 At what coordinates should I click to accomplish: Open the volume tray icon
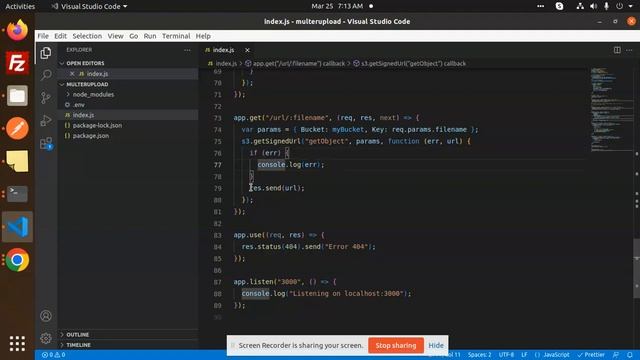pyautogui.click(x=593, y=6)
